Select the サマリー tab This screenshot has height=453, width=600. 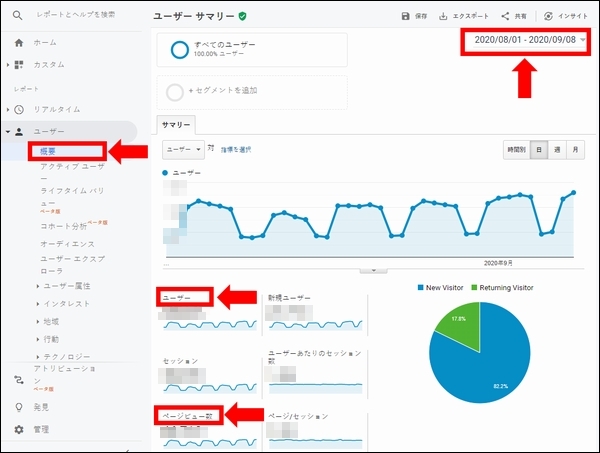click(176, 125)
